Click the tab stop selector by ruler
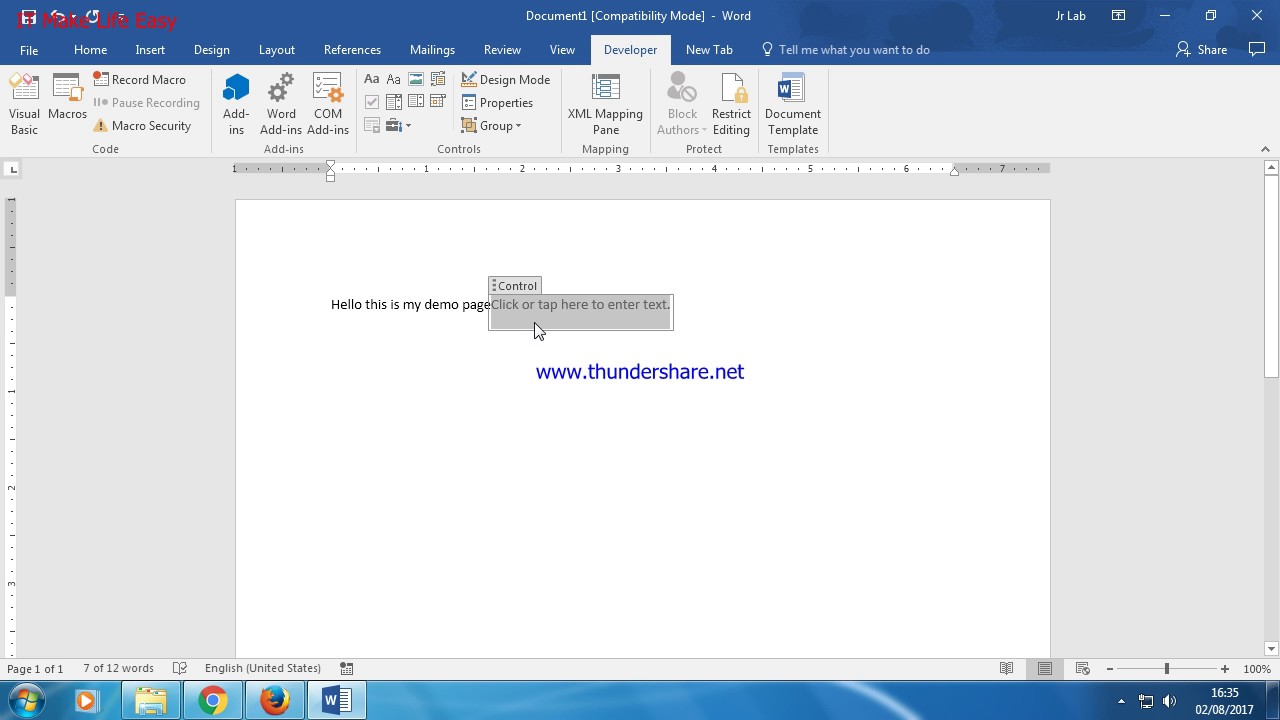The image size is (1280, 720). coord(12,169)
